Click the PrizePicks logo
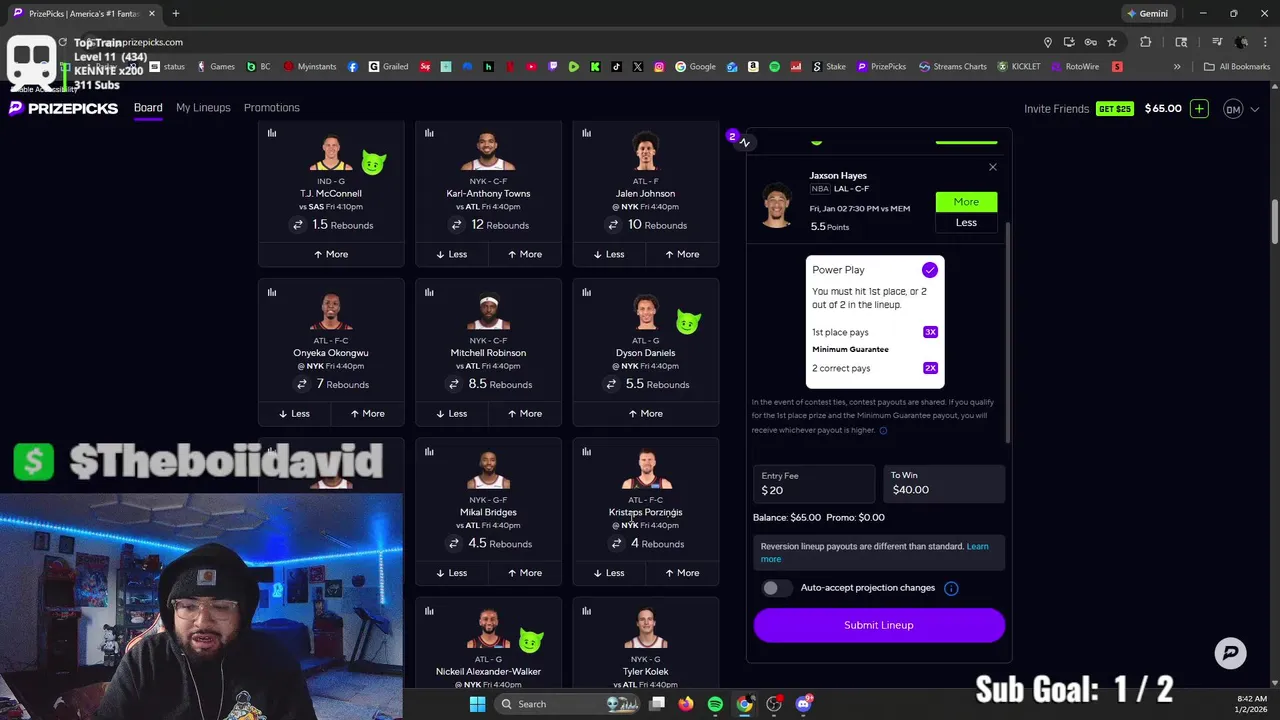1280x720 pixels. [64, 108]
